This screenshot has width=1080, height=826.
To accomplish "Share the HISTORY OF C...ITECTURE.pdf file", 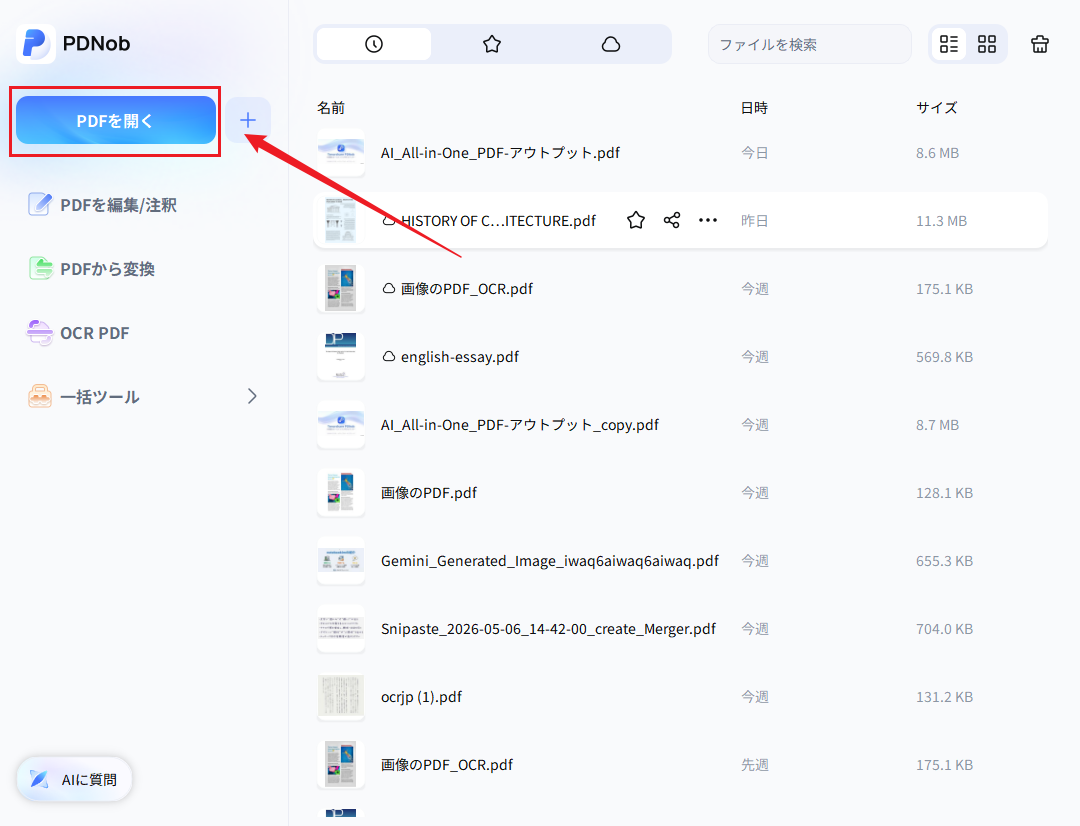I will [672, 220].
